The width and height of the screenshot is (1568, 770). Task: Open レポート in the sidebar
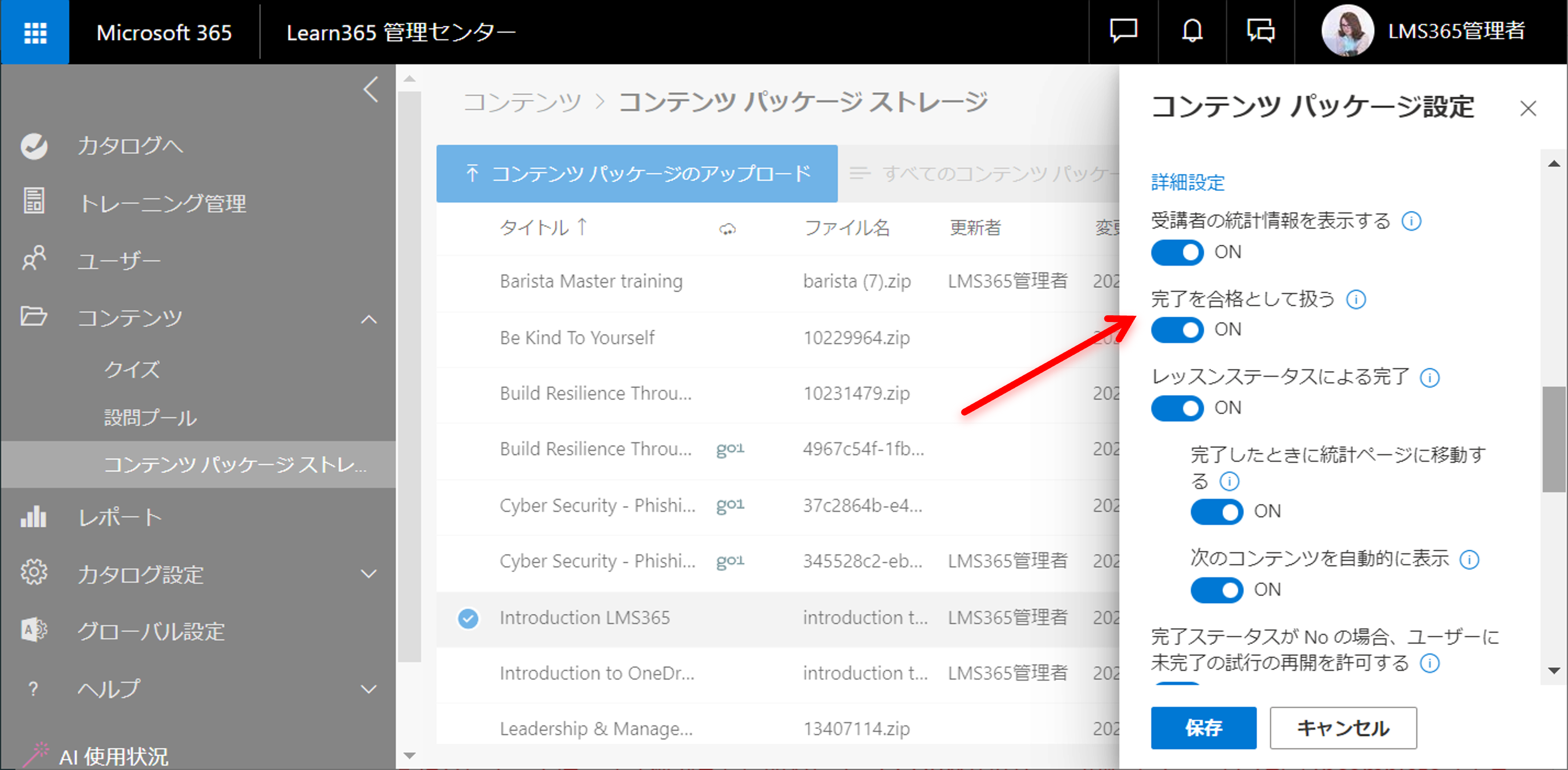click(x=120, y=517)
